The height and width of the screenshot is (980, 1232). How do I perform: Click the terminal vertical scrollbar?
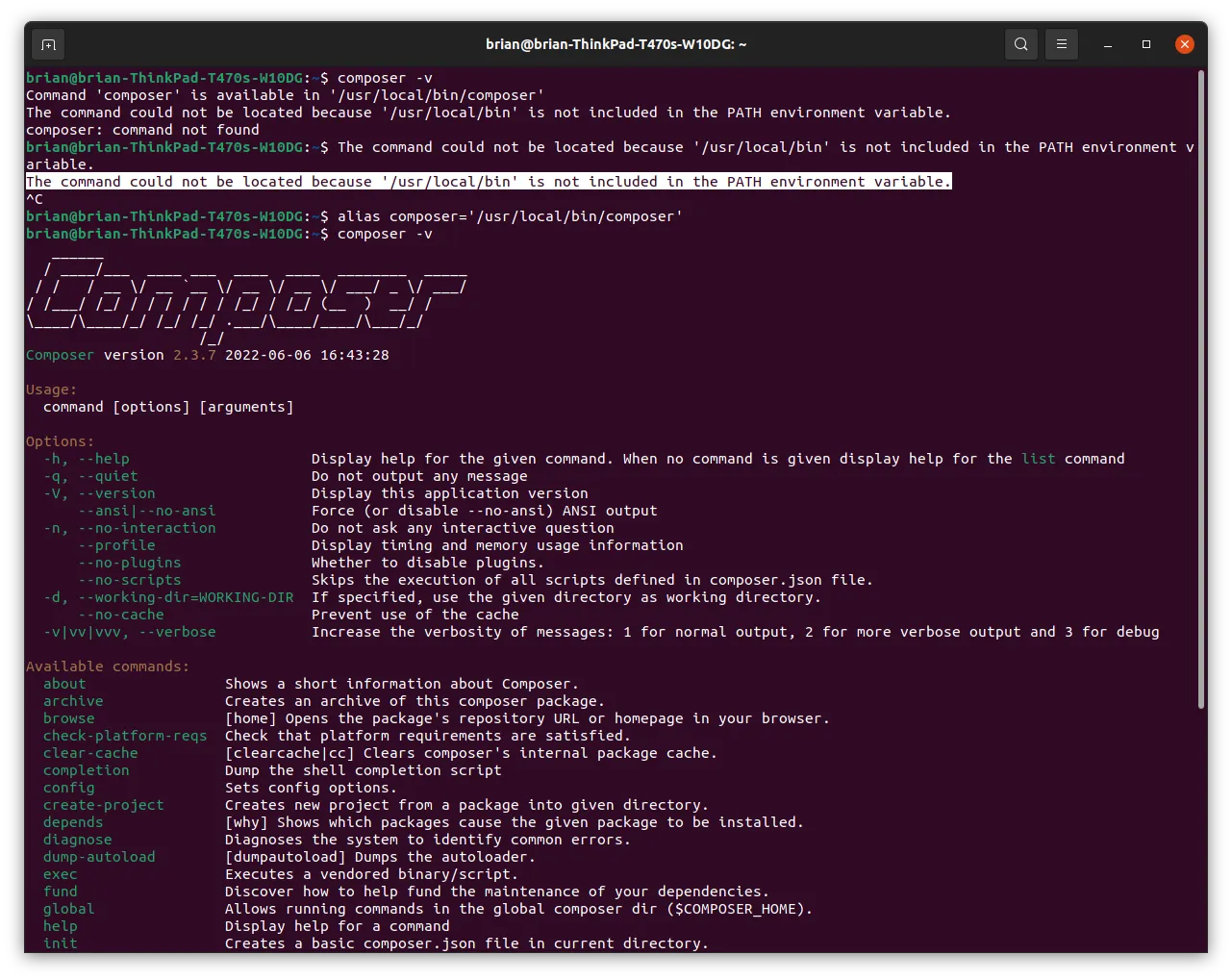1201,389
